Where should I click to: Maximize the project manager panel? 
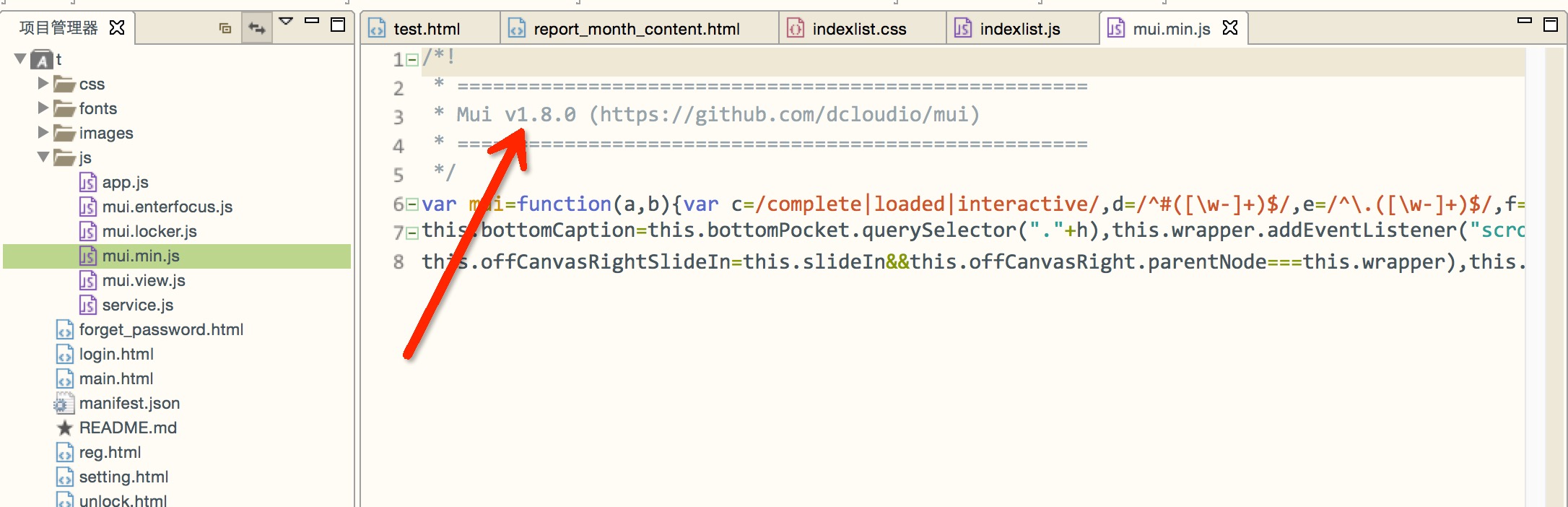point(337,25)
